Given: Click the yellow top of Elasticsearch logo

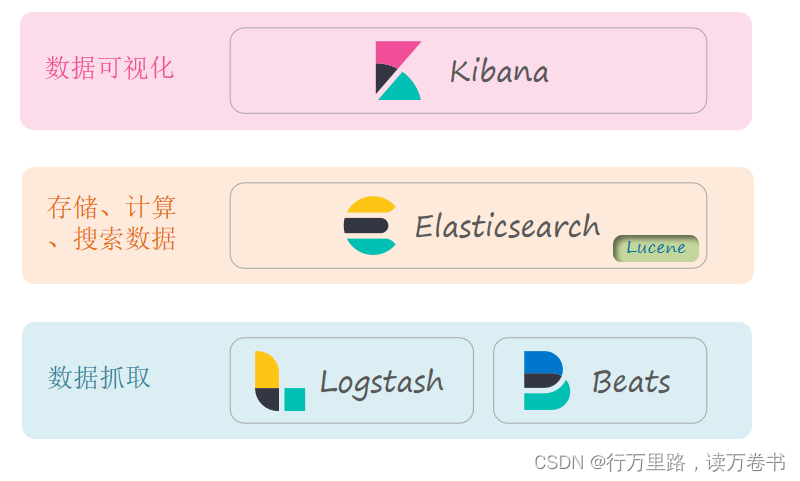Looking at the screenshot, I should 370,205.
